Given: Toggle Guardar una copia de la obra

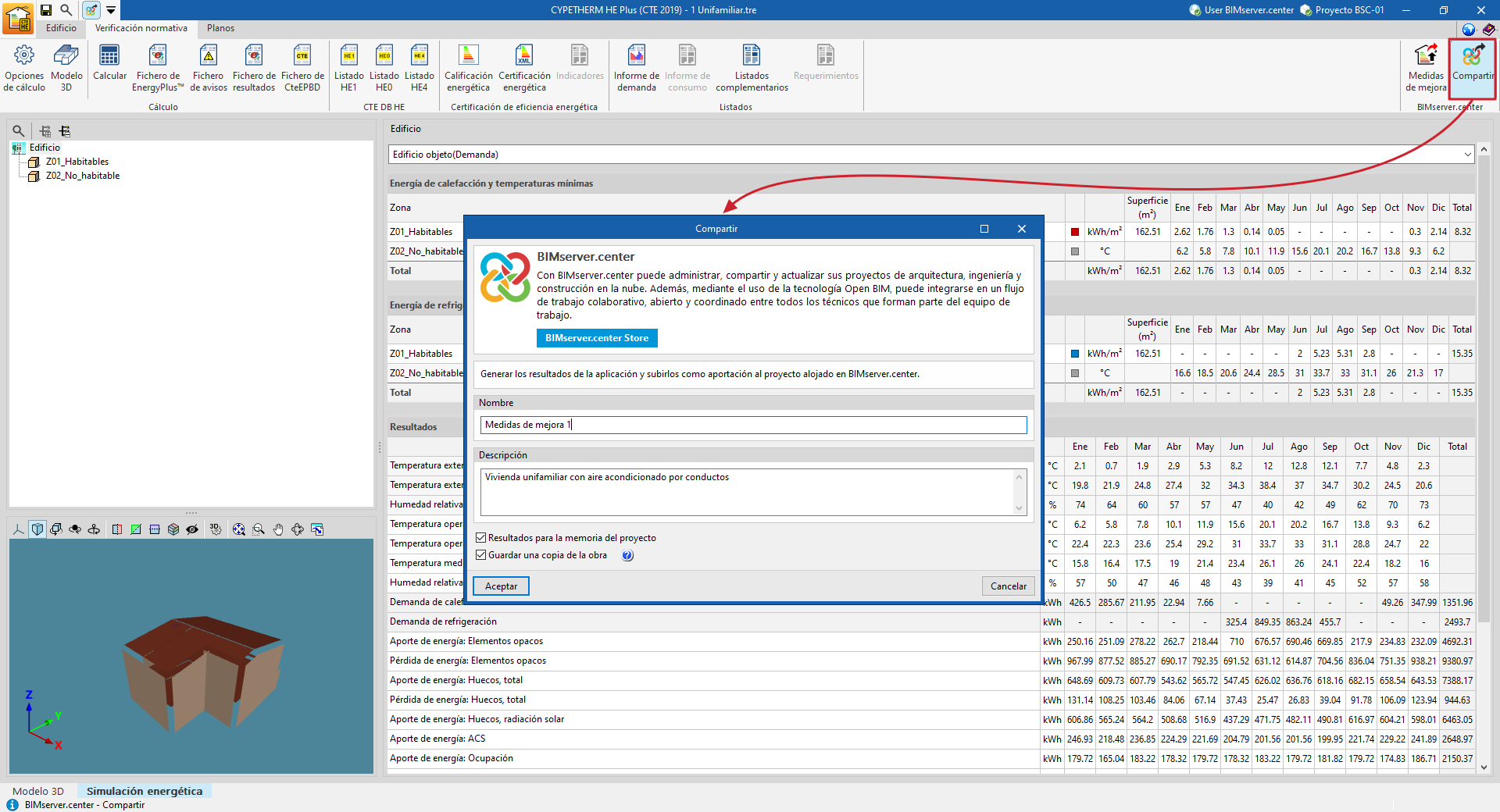Looking at the screenshot, I should pos(481,555).
